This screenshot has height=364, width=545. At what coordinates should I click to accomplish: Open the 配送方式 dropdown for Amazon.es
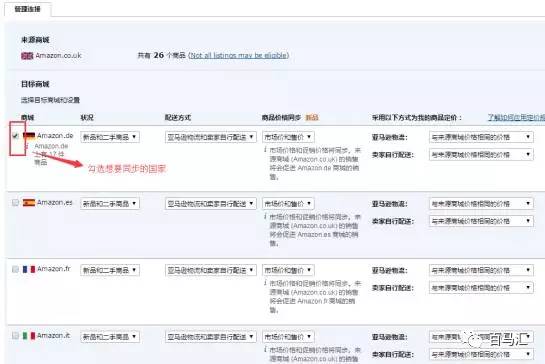[211, 203]
